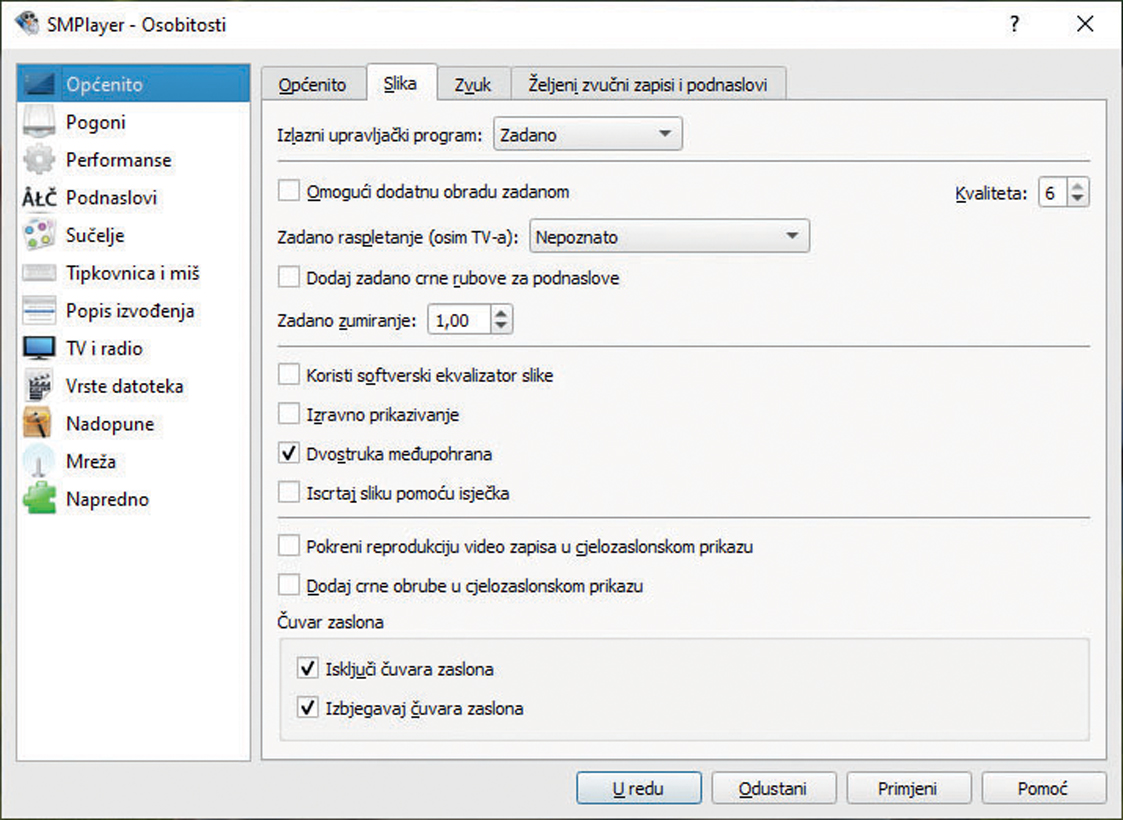Click the question mark help button in title bar

(1016, 25)
